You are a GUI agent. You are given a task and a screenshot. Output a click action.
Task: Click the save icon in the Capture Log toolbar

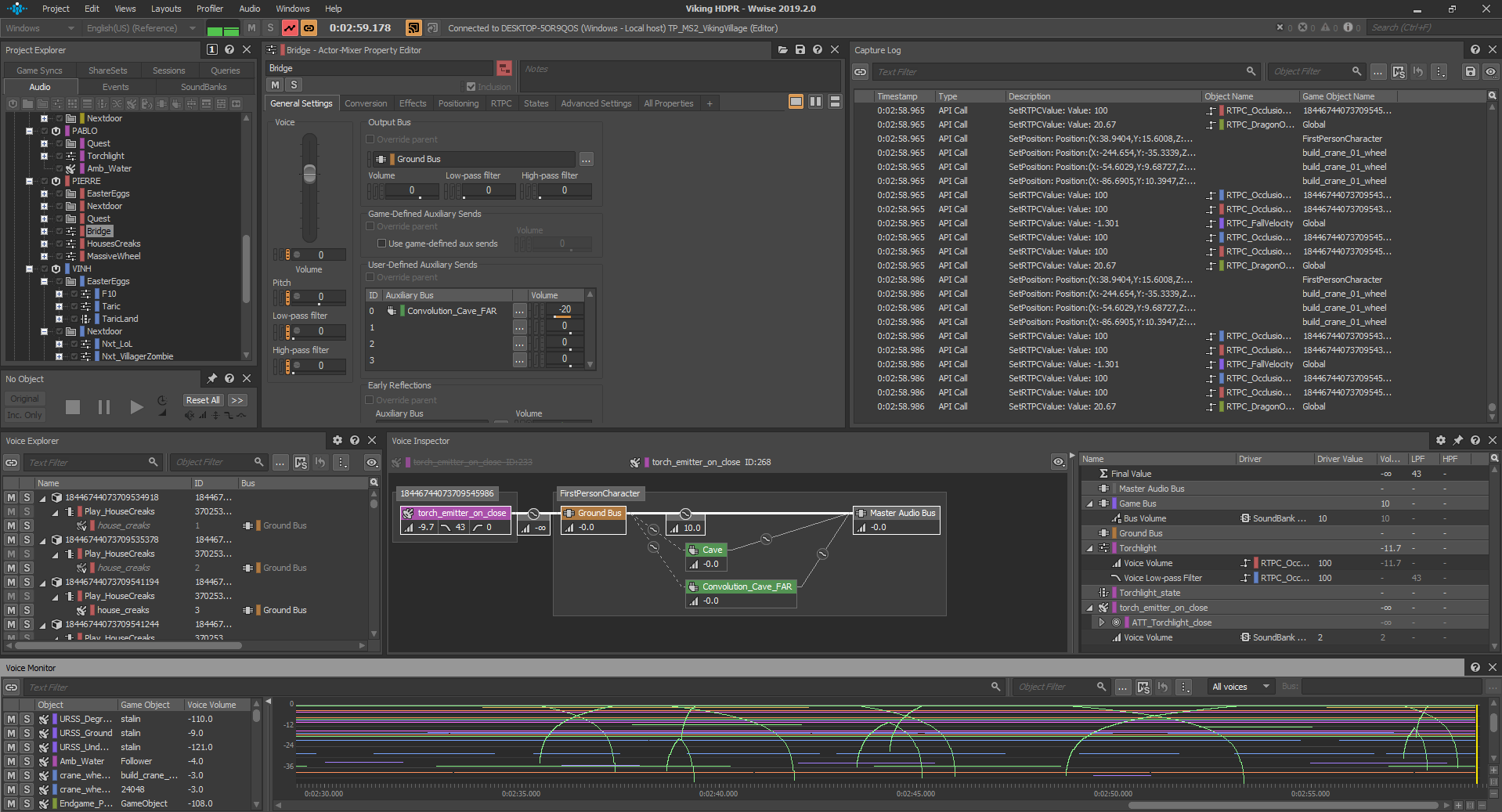click(x=1471, y=71)
